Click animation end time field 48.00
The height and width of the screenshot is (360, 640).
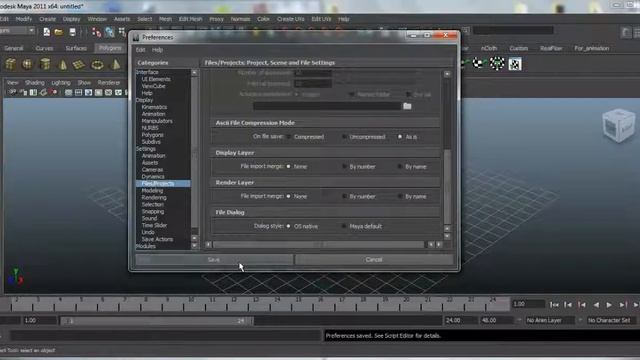click(x=496, y=320)
